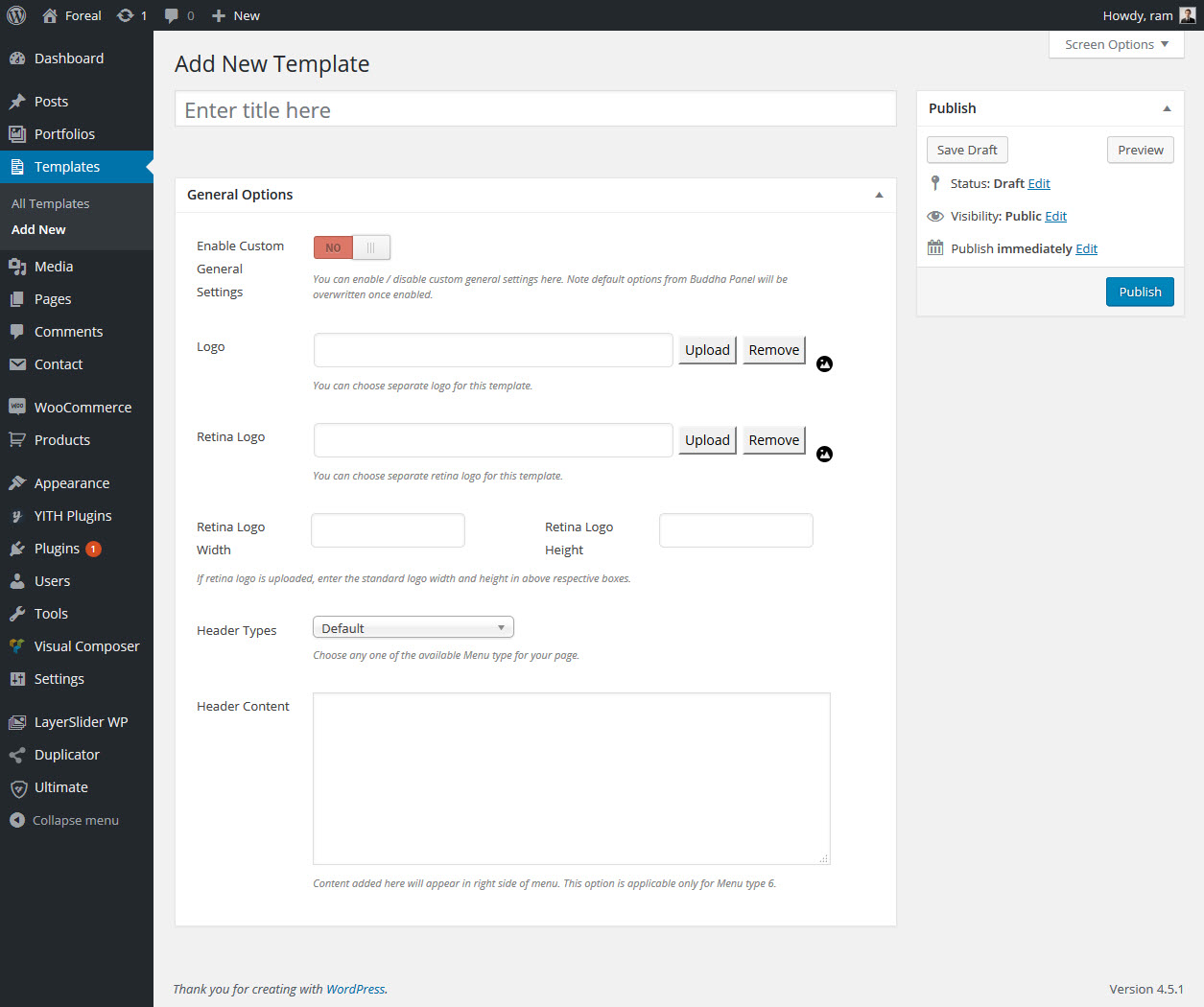Screen dimensions: 1204x1007
Task: Click the Preview button
Action: coord(1141,150)
